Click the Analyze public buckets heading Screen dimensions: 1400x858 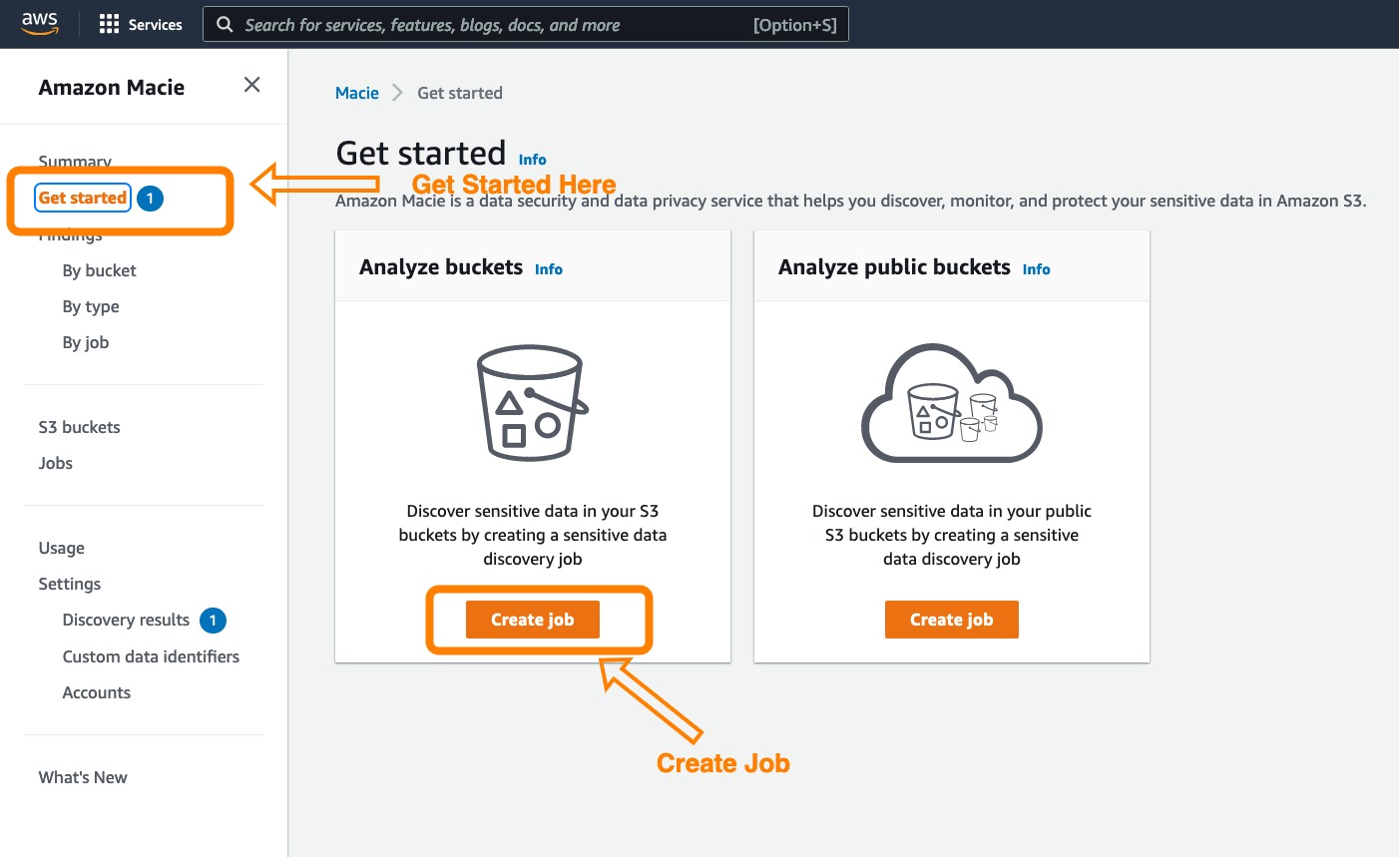pyautogui.click(x=894, y=267)
